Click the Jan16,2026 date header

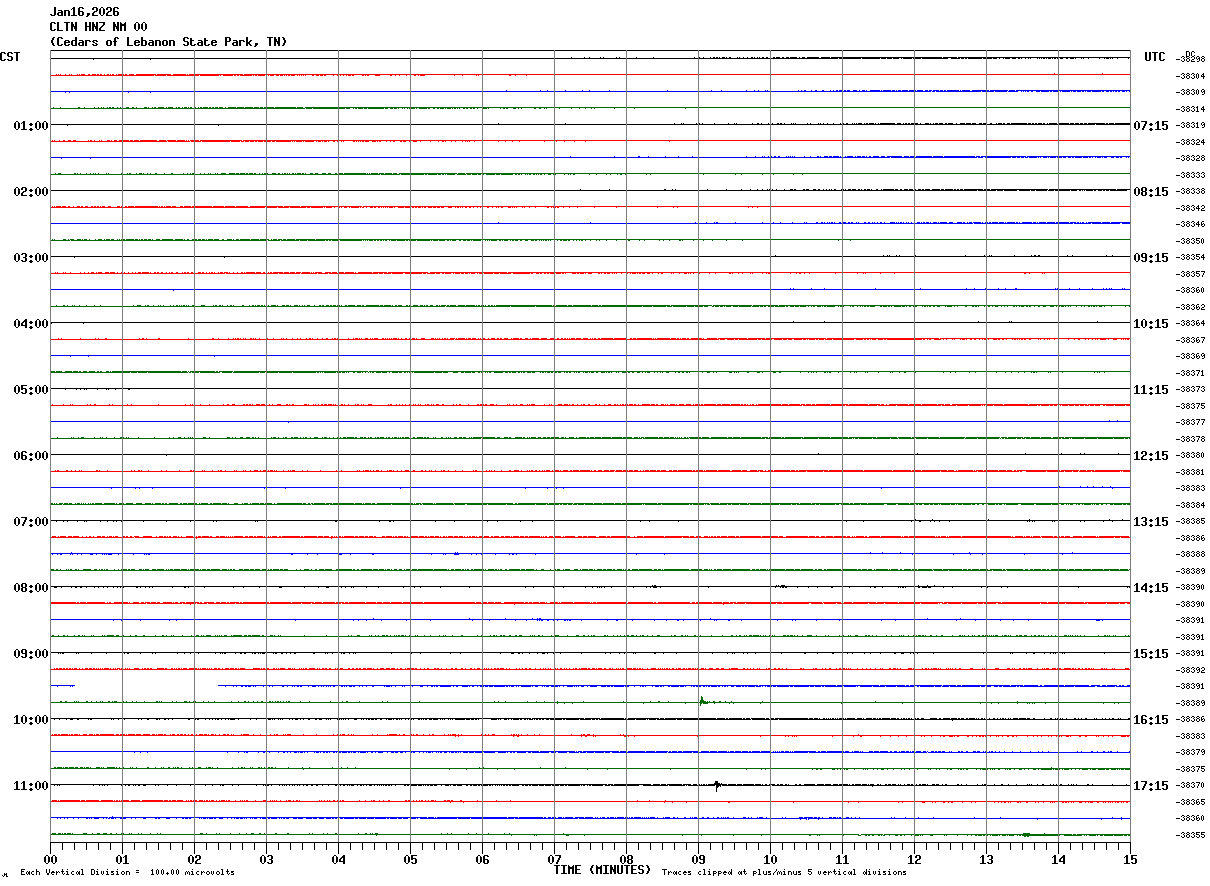(x=84, y=12)
